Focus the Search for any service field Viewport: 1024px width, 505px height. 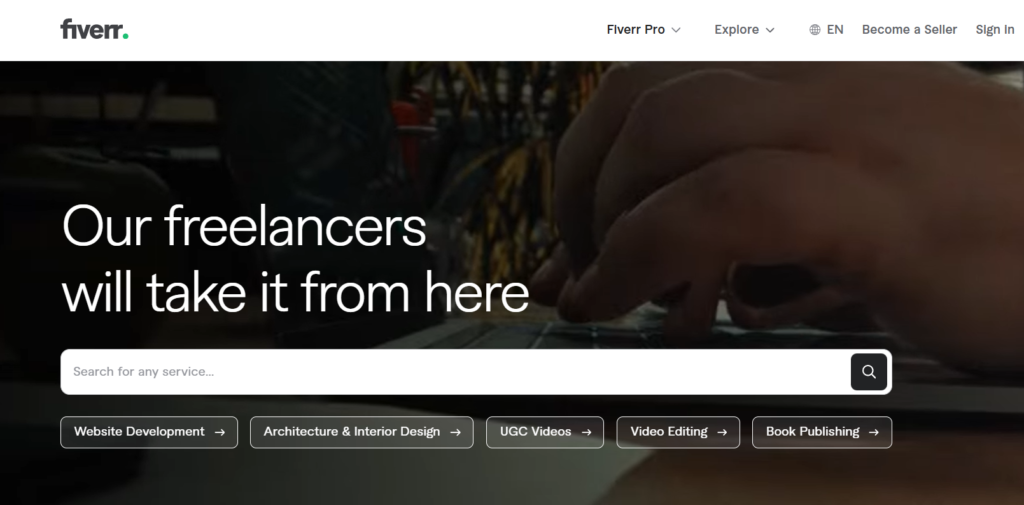pyautogui.click(x=456, y=372)
